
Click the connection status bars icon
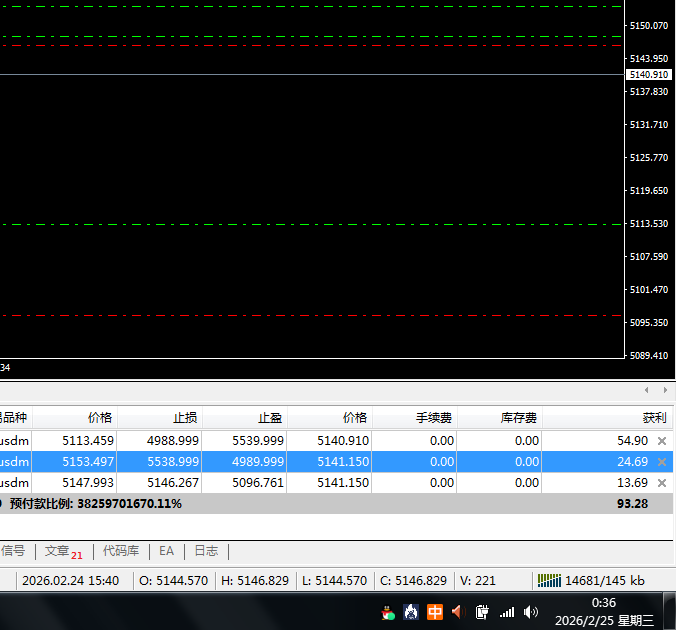[549, 580]
